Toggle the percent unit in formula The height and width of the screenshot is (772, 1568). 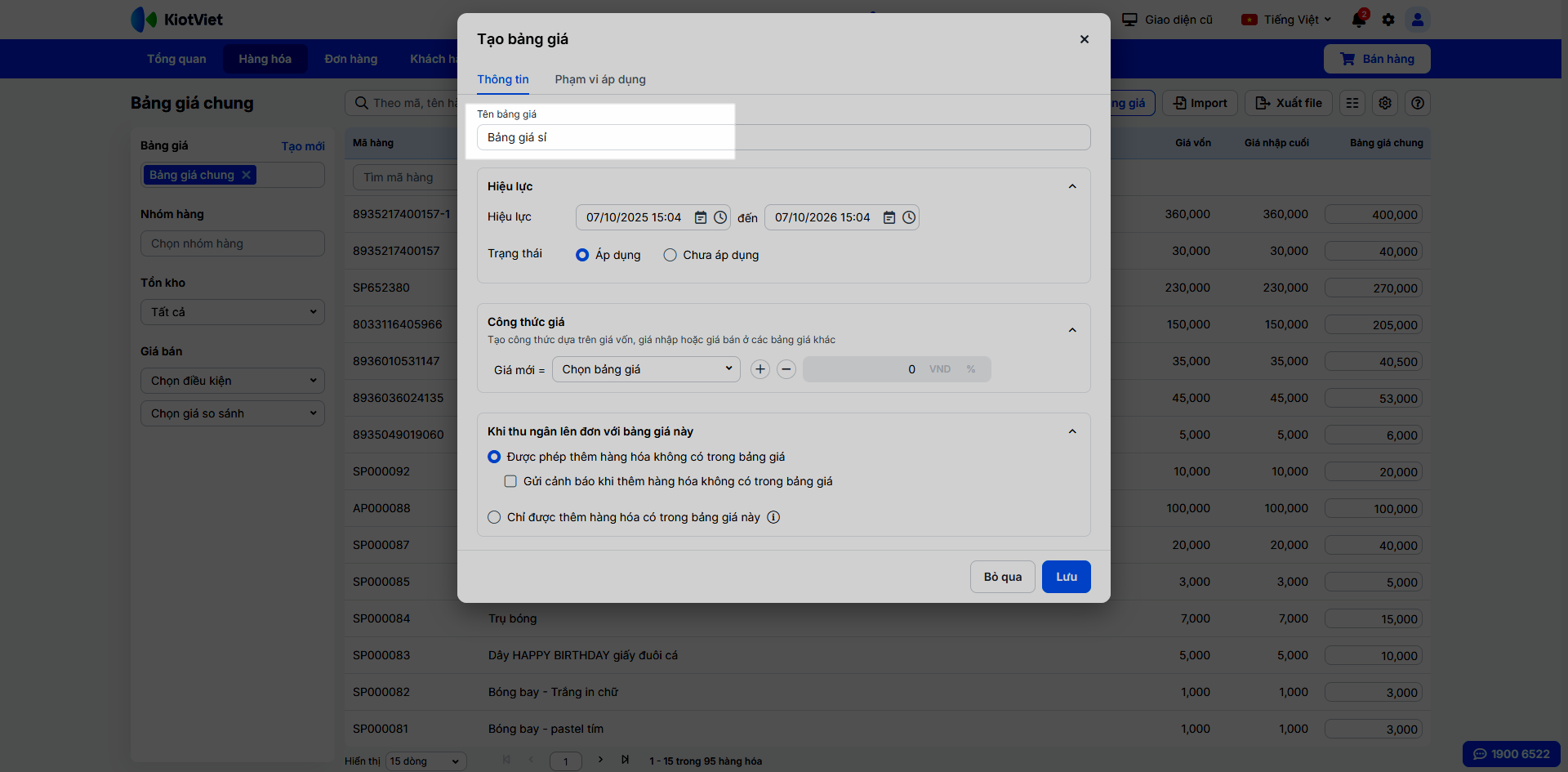[971, 369]
